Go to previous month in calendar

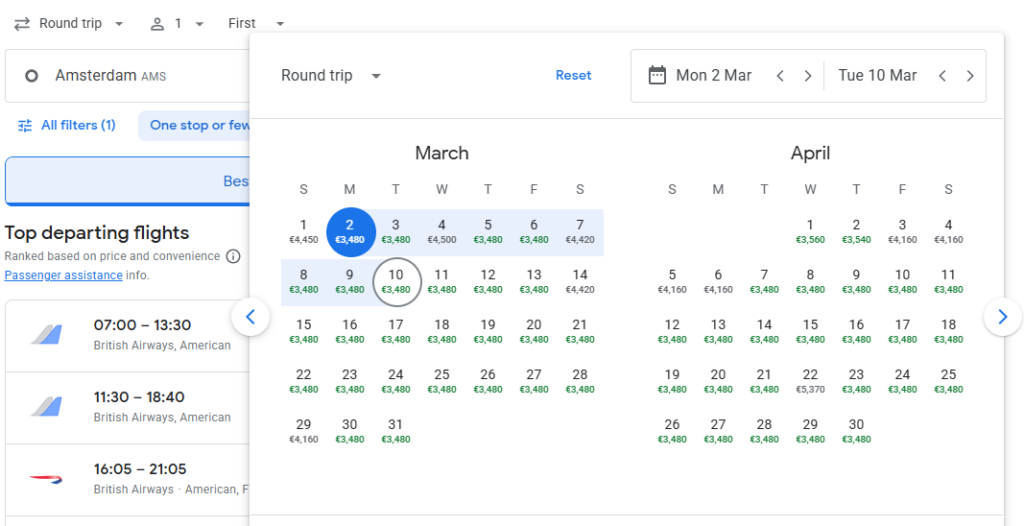[250, 317]
